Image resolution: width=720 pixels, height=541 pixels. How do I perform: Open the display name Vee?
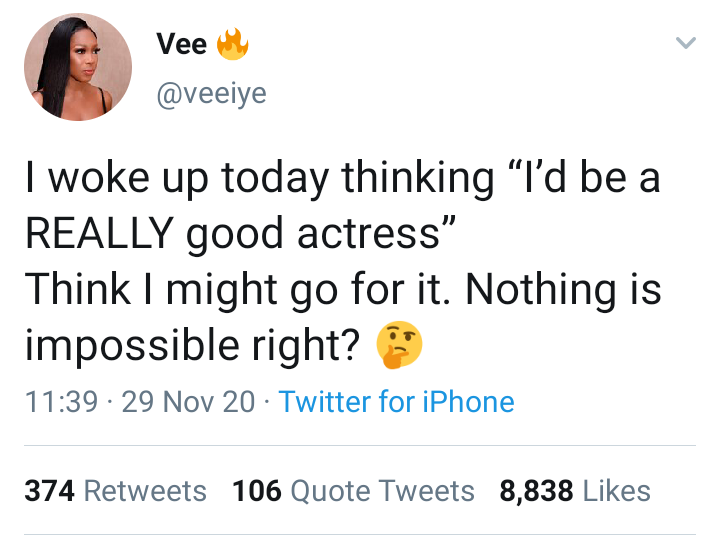click(x=181, y=44)
